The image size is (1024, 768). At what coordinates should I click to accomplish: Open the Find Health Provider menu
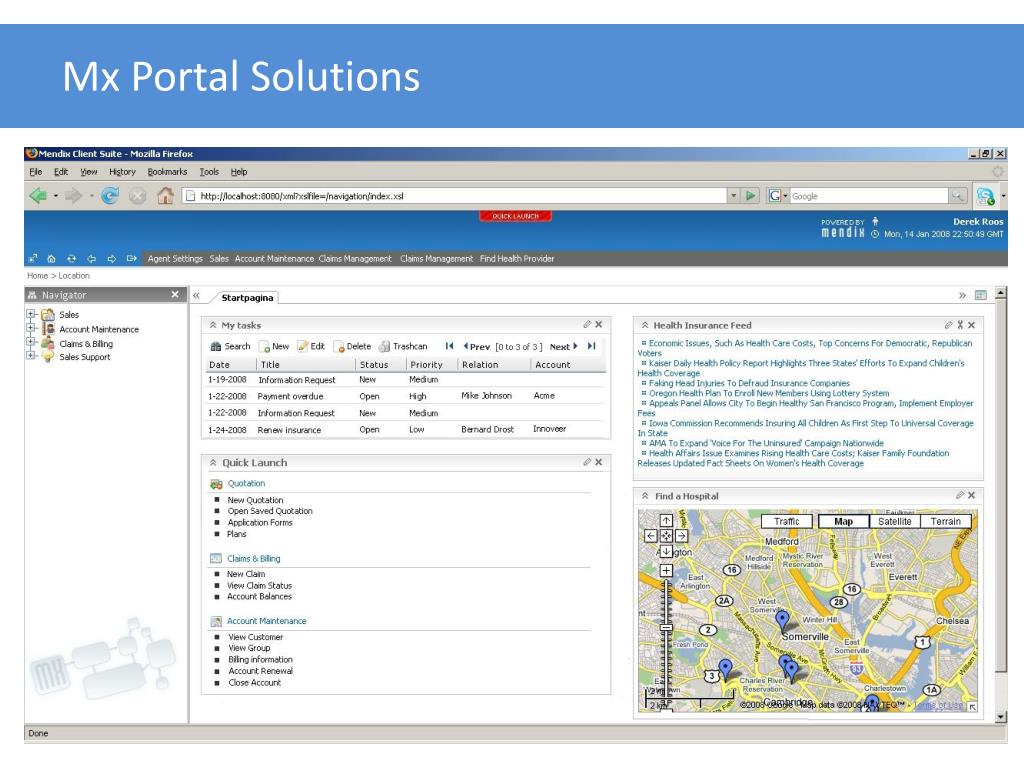(x=517, y=259)
